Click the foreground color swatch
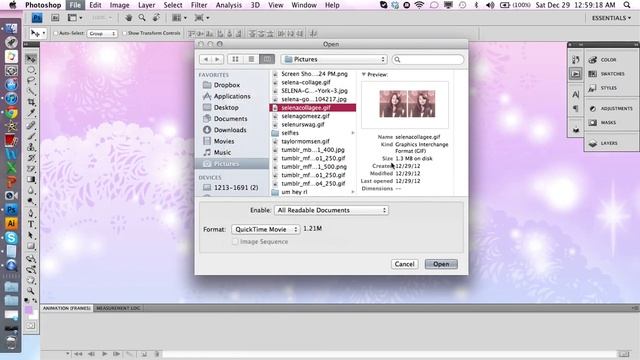The width and height of the screenshot is (640, 360). [x=28, y=310]
